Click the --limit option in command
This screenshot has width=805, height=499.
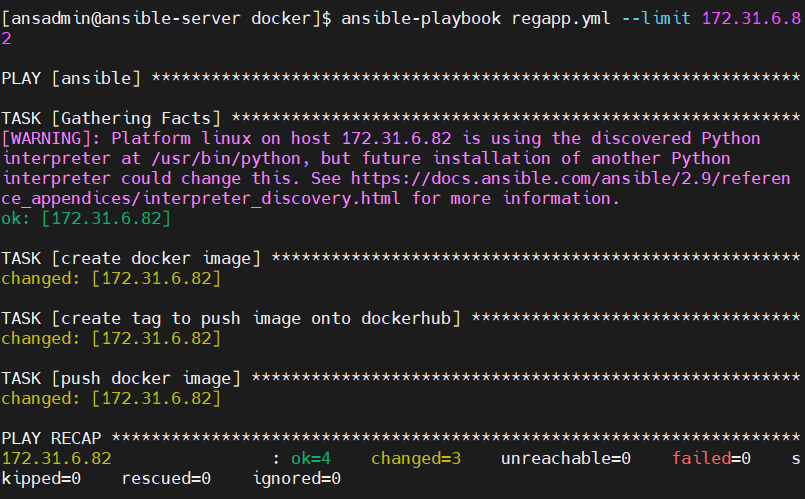tap(656, 19)
